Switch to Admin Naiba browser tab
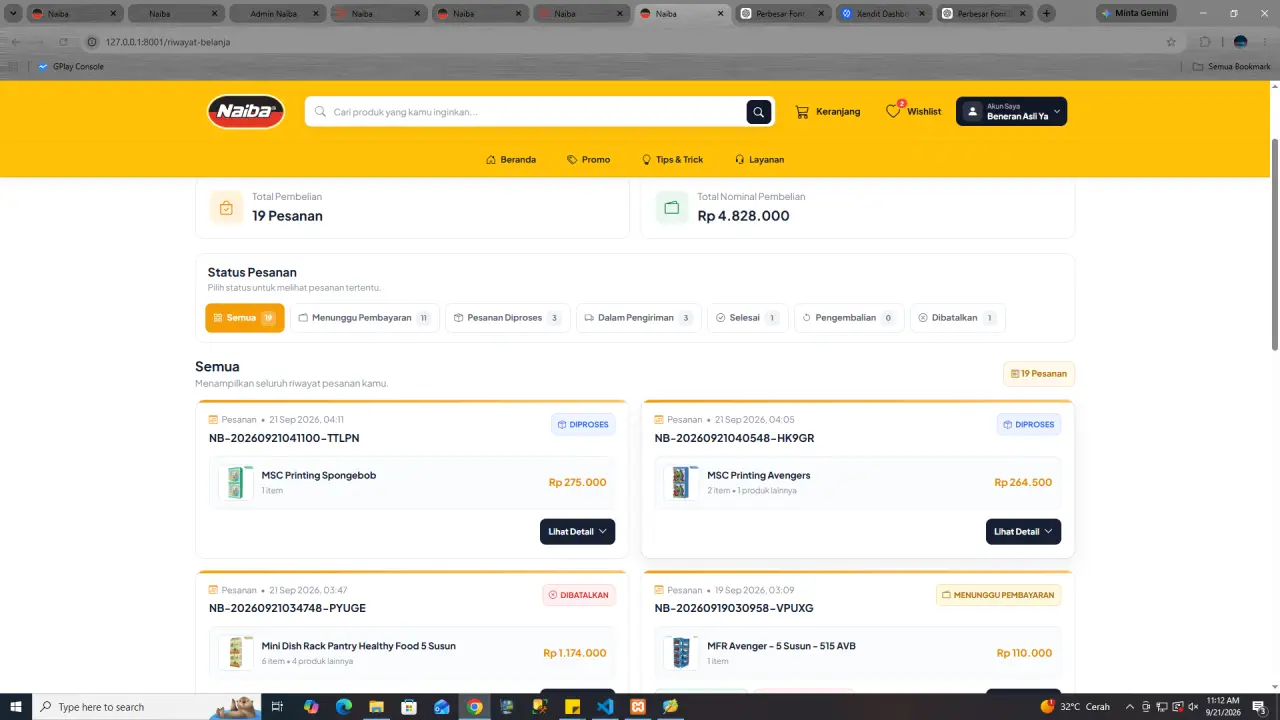Viewport: 1280px width, 720px height. tap(276, 14)
